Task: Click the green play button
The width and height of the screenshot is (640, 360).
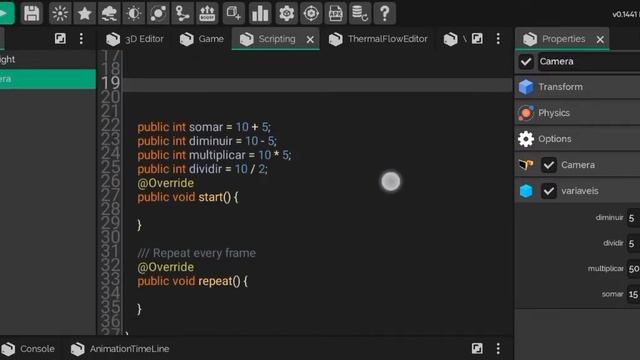Action: coord(6,13)
